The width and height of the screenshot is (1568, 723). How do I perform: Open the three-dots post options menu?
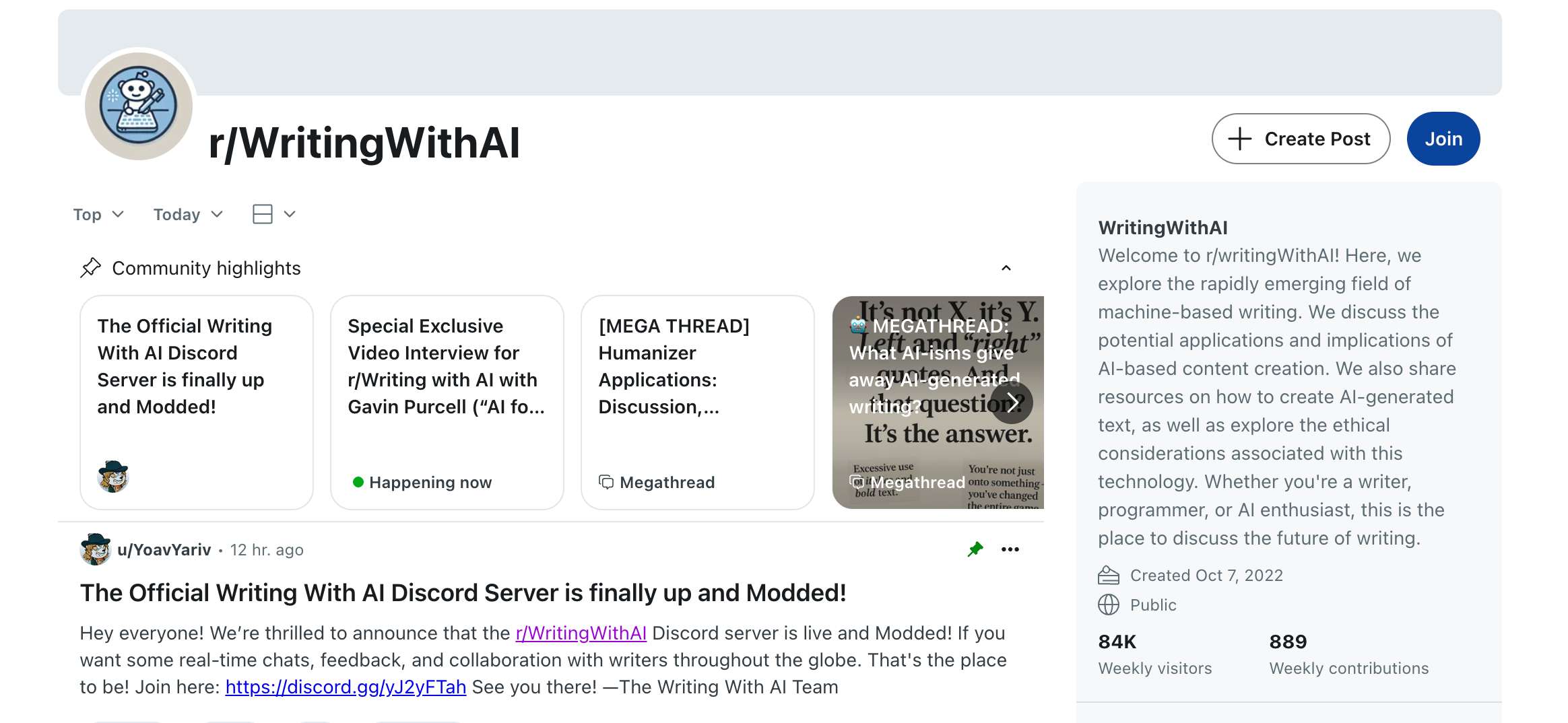[1010, 549]
